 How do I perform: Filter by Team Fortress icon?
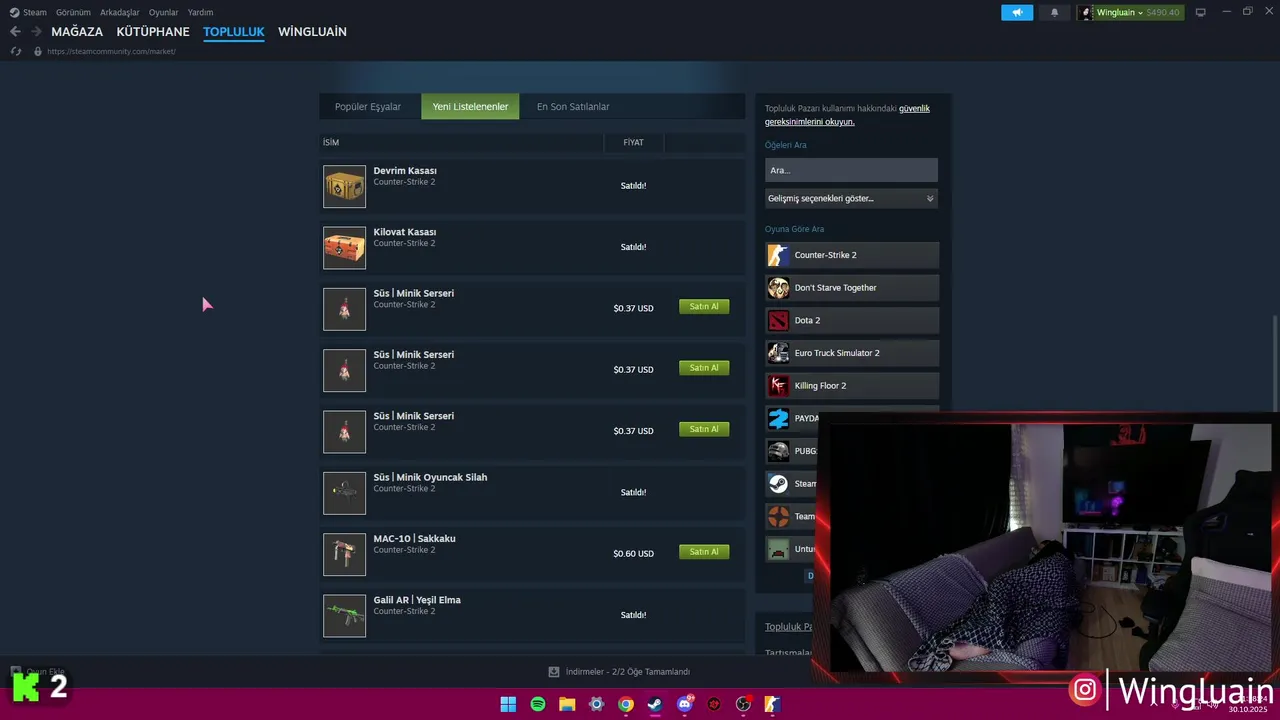pyautogui.click(x=778, y=516)
